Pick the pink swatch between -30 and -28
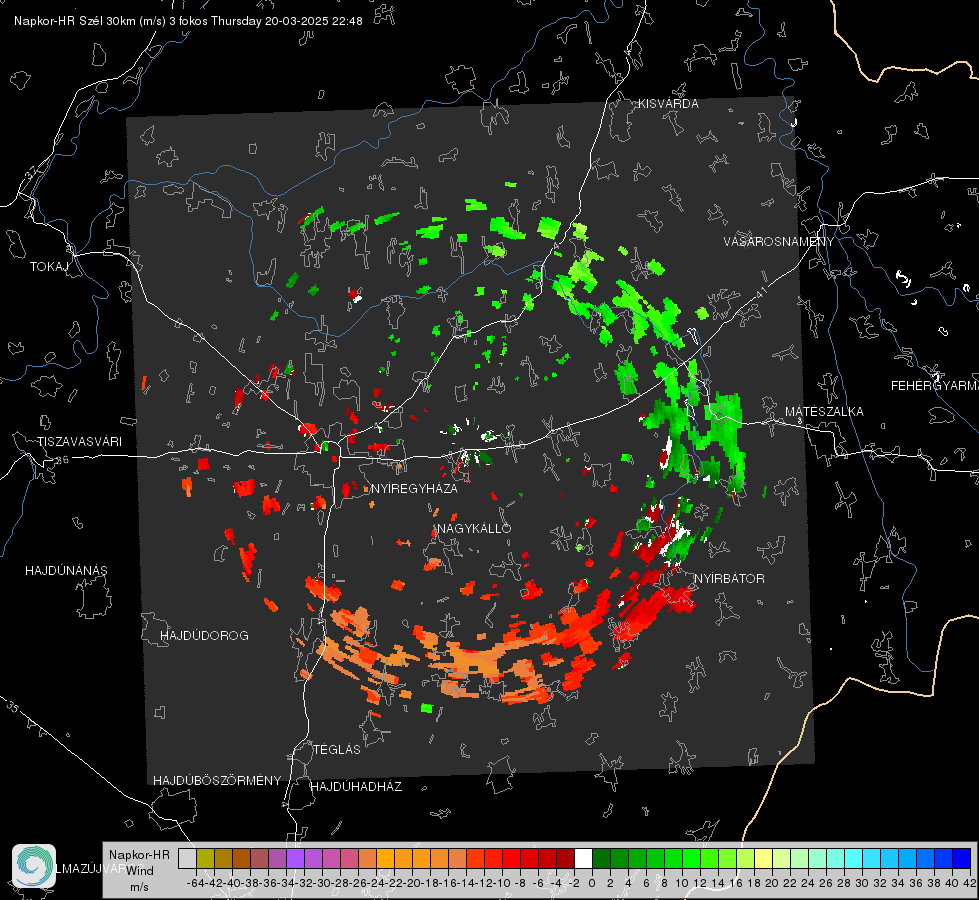Screen dimensions: 979x900 tap(331, 858)
